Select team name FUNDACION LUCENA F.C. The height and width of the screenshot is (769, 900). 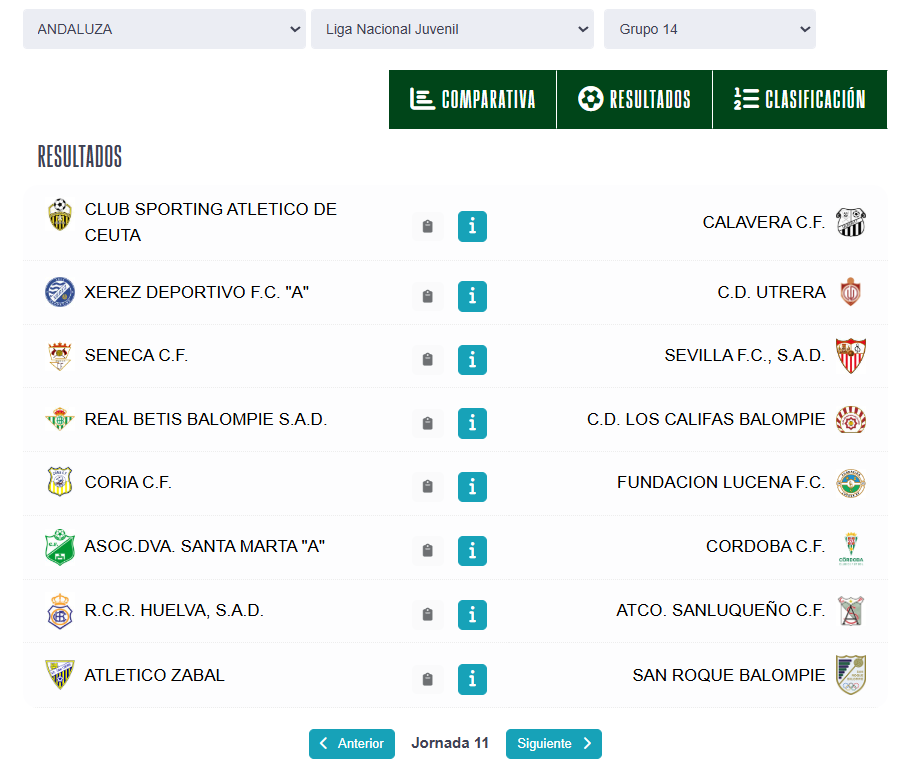pos(721,482)
